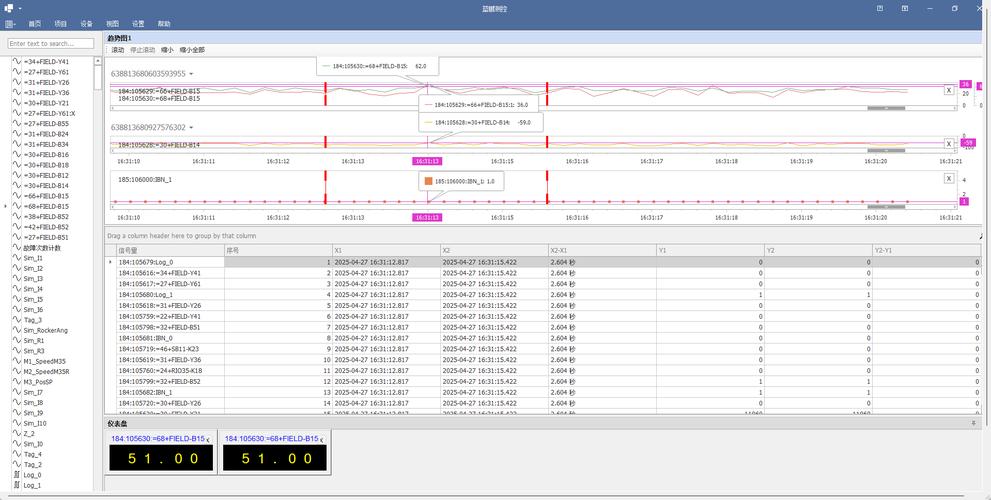Click the magenta 16:31:13 time label under IBN_1 chart
This screenshot has height=500, width=991.
[x=427, y=217]
